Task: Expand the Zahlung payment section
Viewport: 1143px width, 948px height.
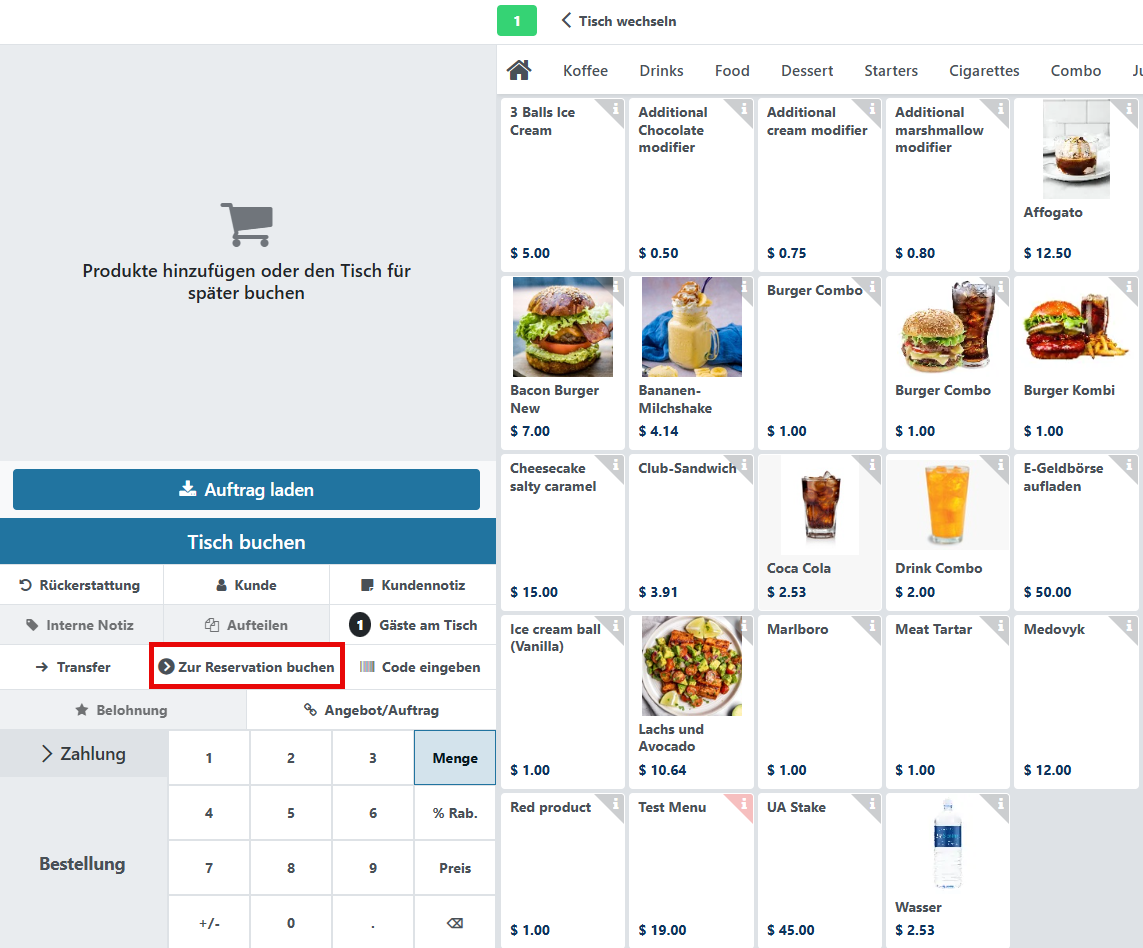Action: (84, 754)
